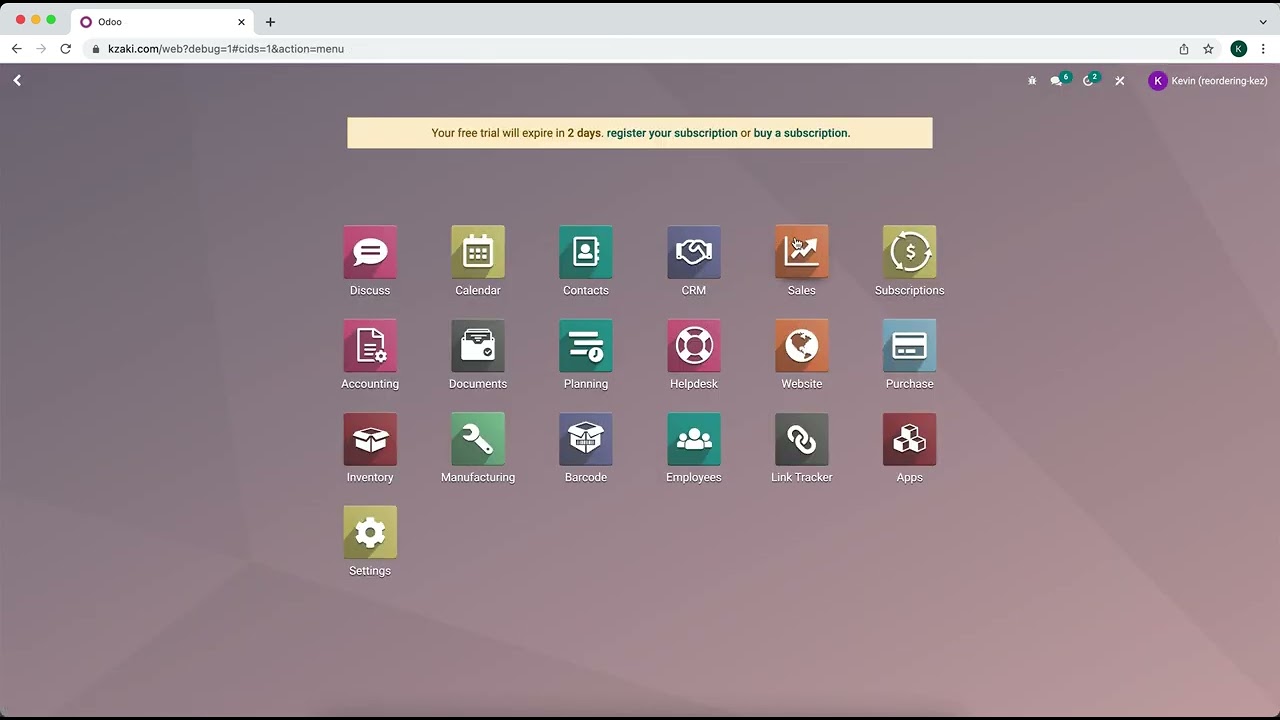Open the Settings app
This screenshot has height=720, width=1280.
coord(370,532)
